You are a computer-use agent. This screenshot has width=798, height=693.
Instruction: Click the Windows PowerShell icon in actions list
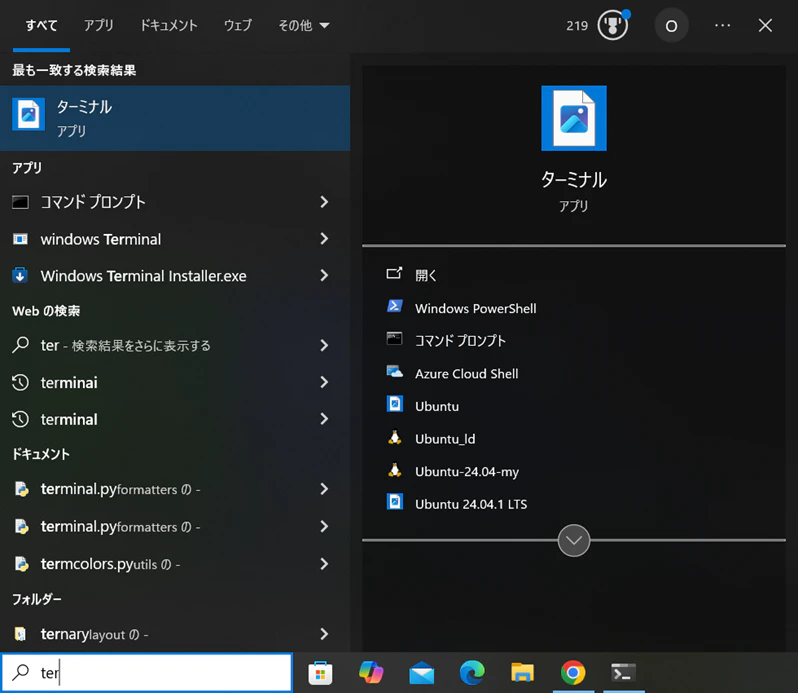click(x=394, y=306)
